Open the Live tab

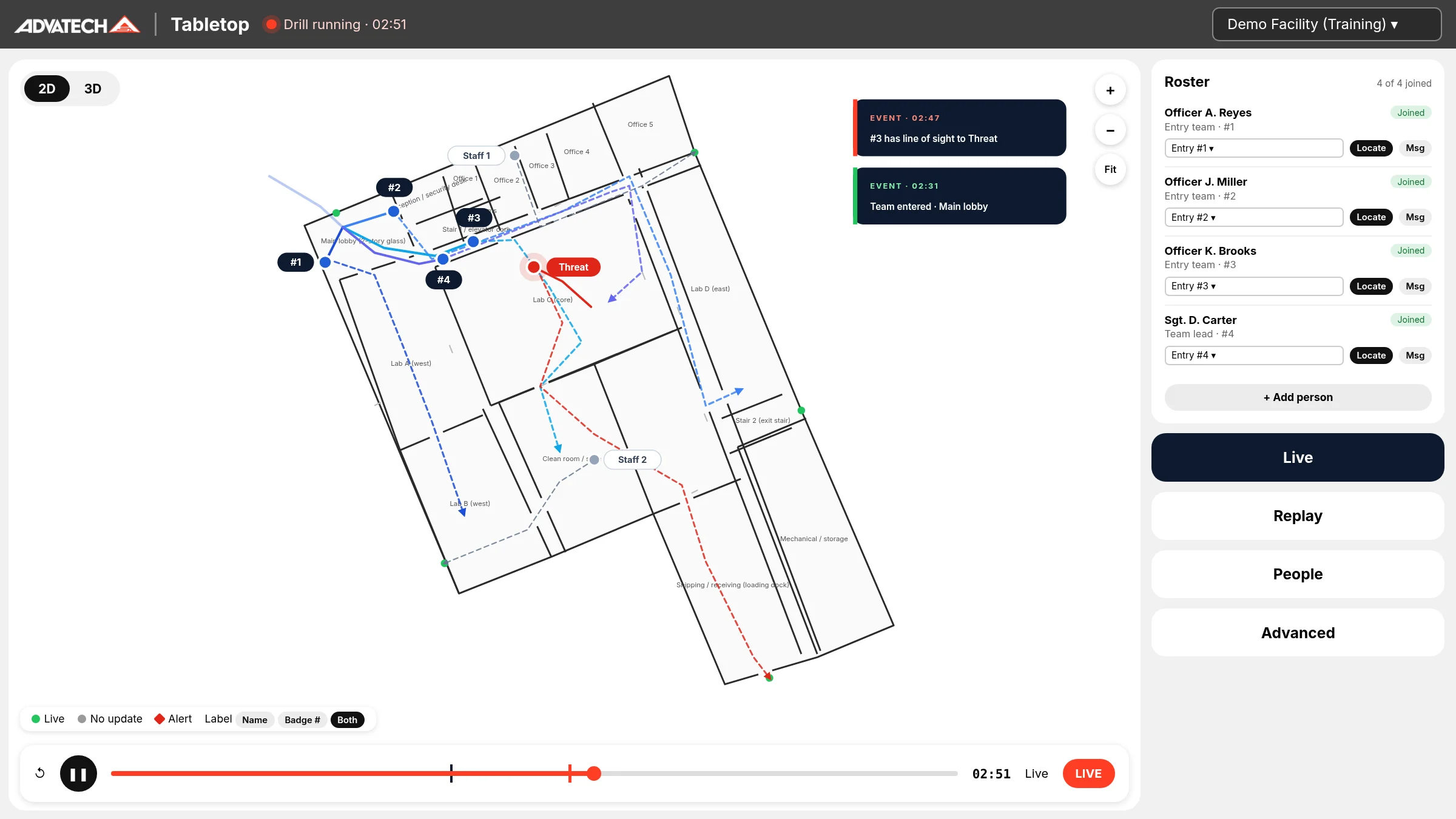[1298, 457]
